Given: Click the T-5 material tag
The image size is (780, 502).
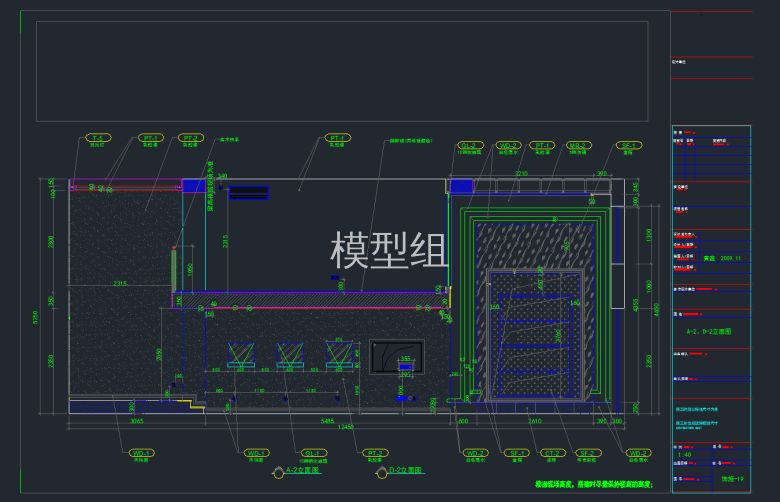Looking at the screenshot, I should pyautogui.click(x=97, y=138).
